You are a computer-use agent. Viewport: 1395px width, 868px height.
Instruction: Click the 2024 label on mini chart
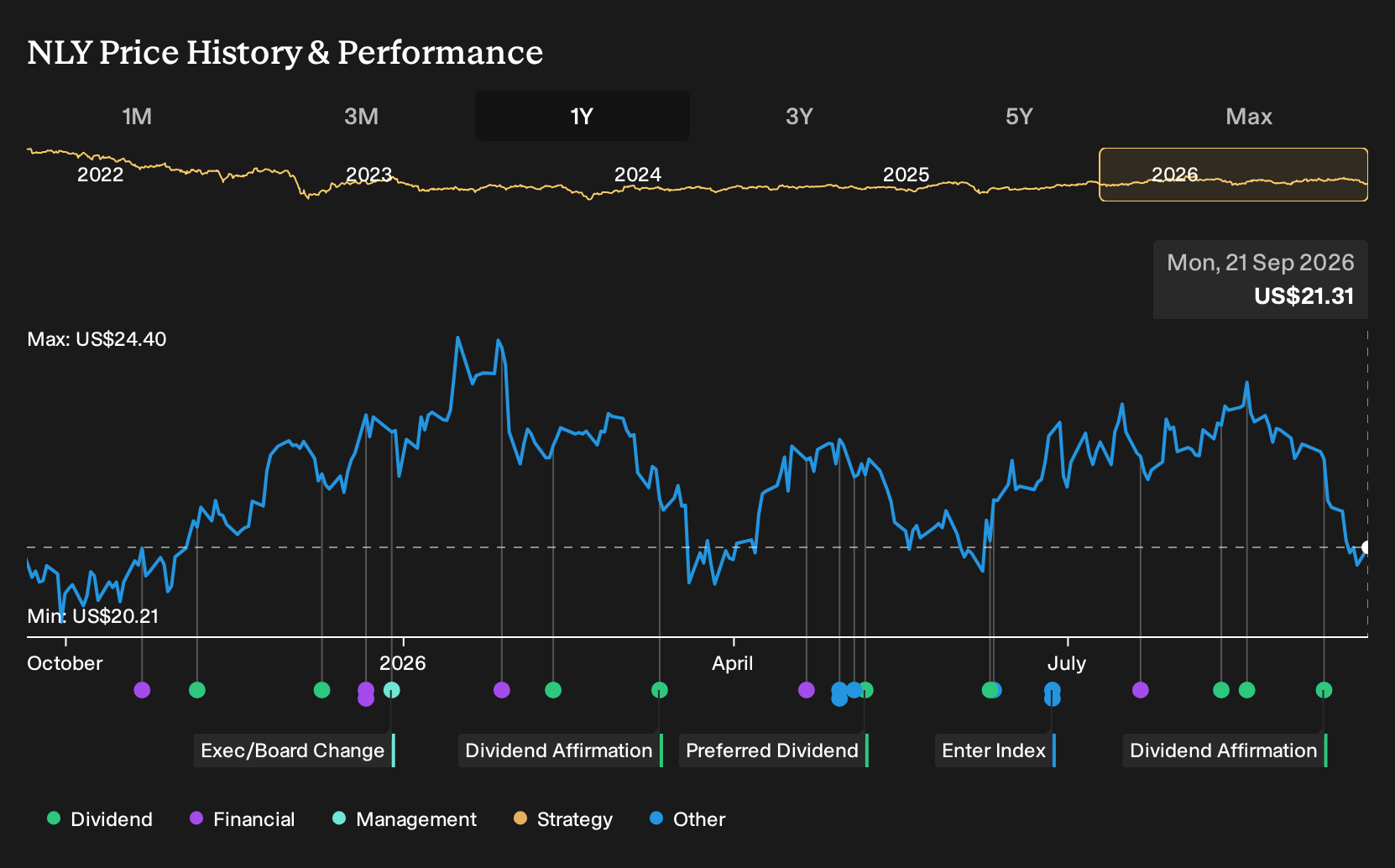tap(638, 175)
